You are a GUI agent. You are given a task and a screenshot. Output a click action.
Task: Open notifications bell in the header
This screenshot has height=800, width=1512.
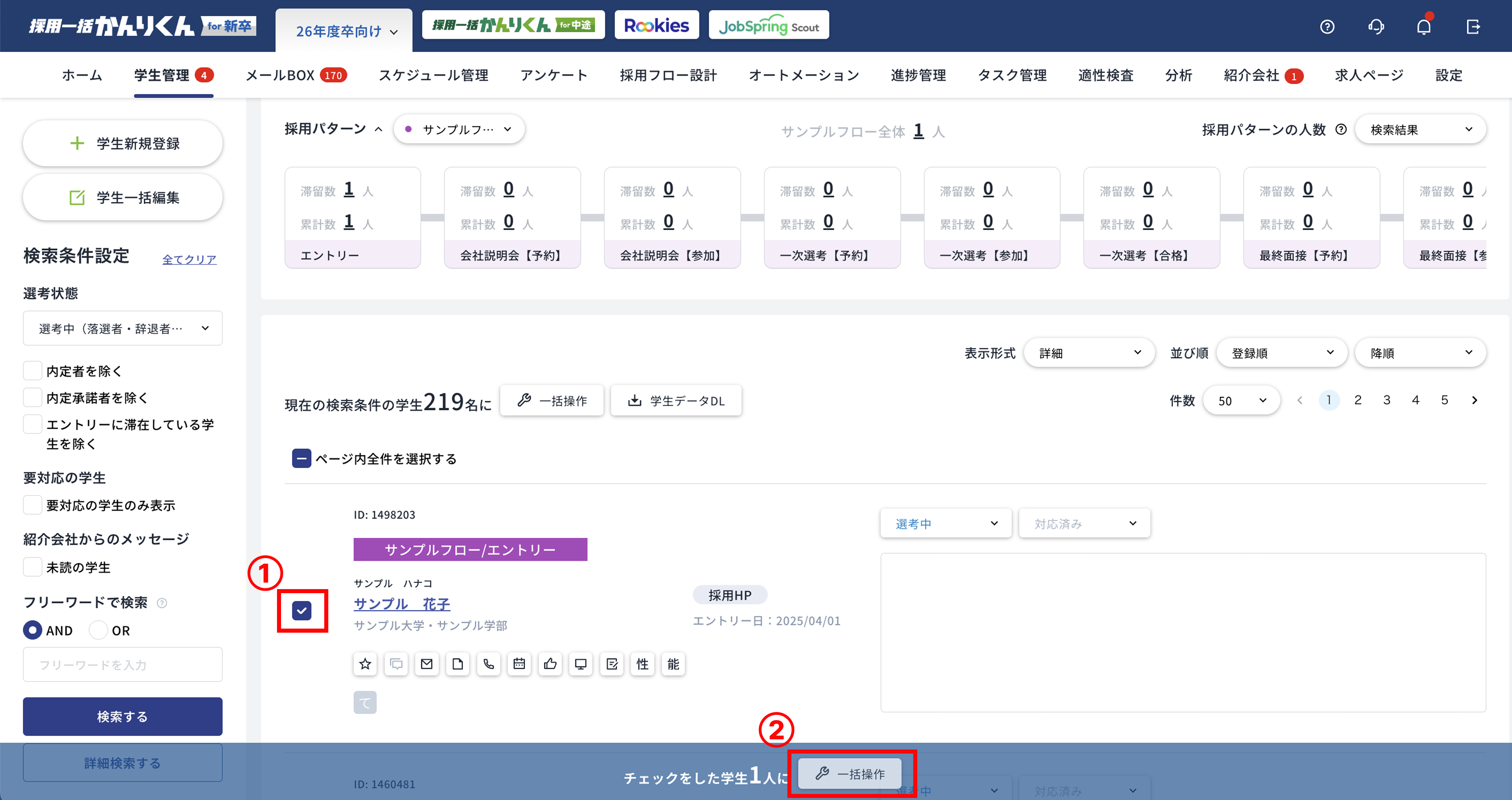pyautogui.click(x=1424, y=26)
